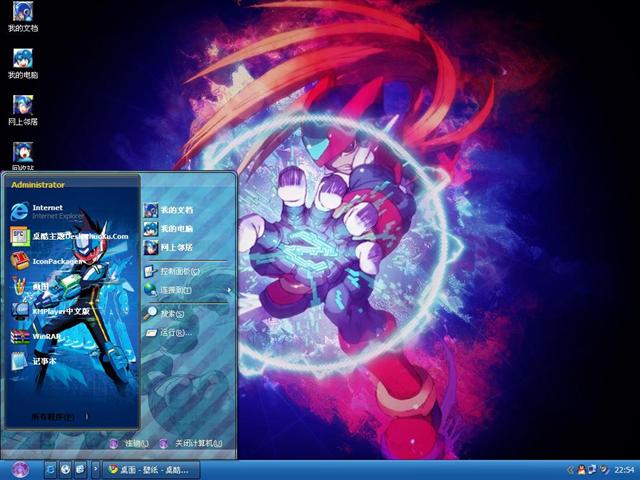Open 我的文档 icon on the desktop
Screen dimensions: 640x480
(x=23, y=17)
